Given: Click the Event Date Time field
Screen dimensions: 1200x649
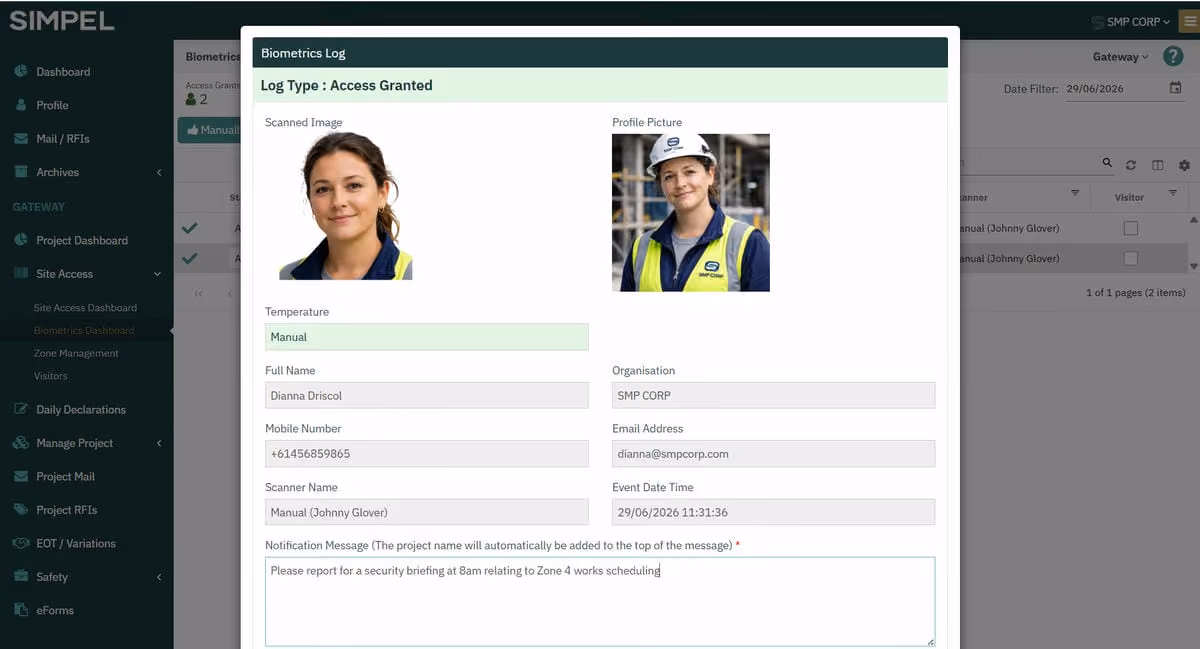Looking at the screenshot, I should (773, 512).
